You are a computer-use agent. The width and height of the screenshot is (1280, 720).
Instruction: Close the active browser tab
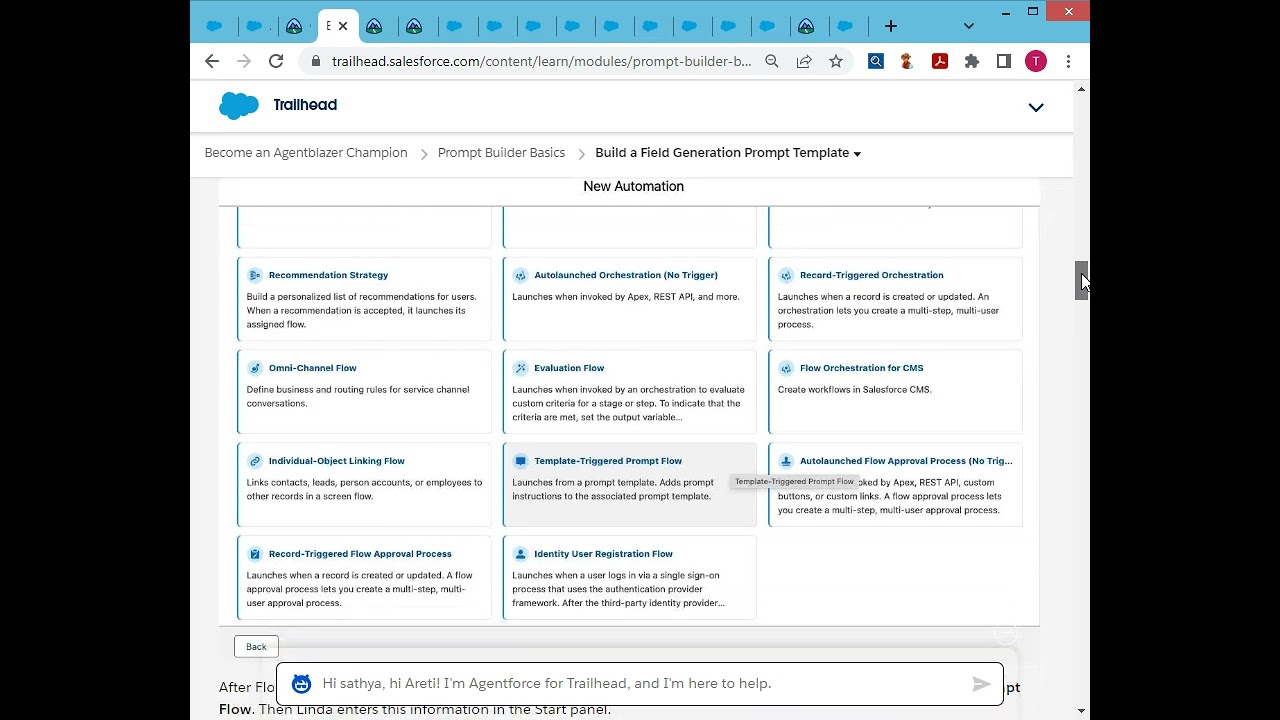343,26
